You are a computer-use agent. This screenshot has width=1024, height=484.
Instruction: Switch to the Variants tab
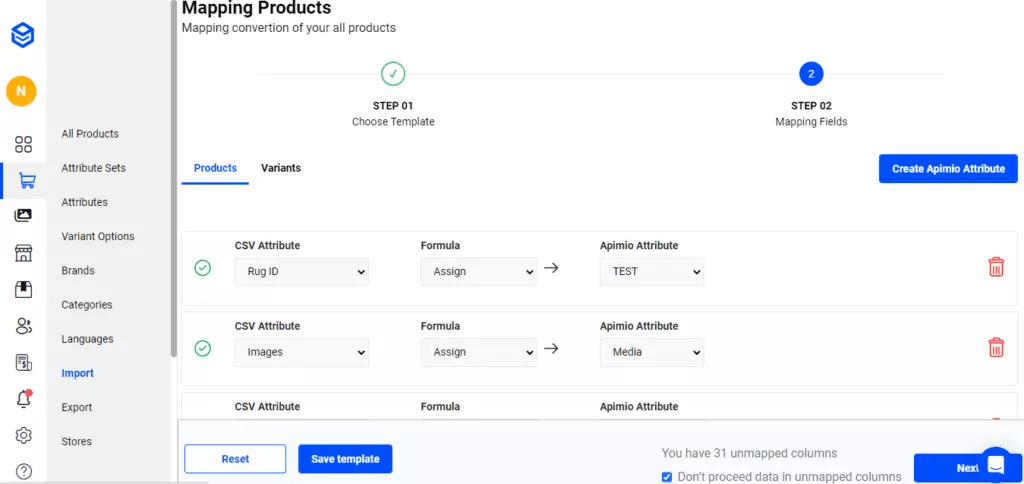(x=281, y=168)
